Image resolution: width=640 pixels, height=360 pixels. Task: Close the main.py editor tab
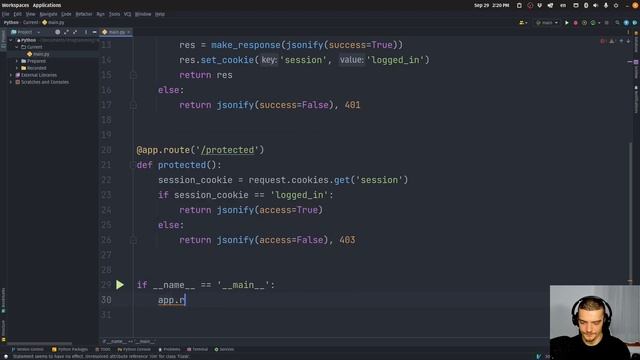click(129, 32)
